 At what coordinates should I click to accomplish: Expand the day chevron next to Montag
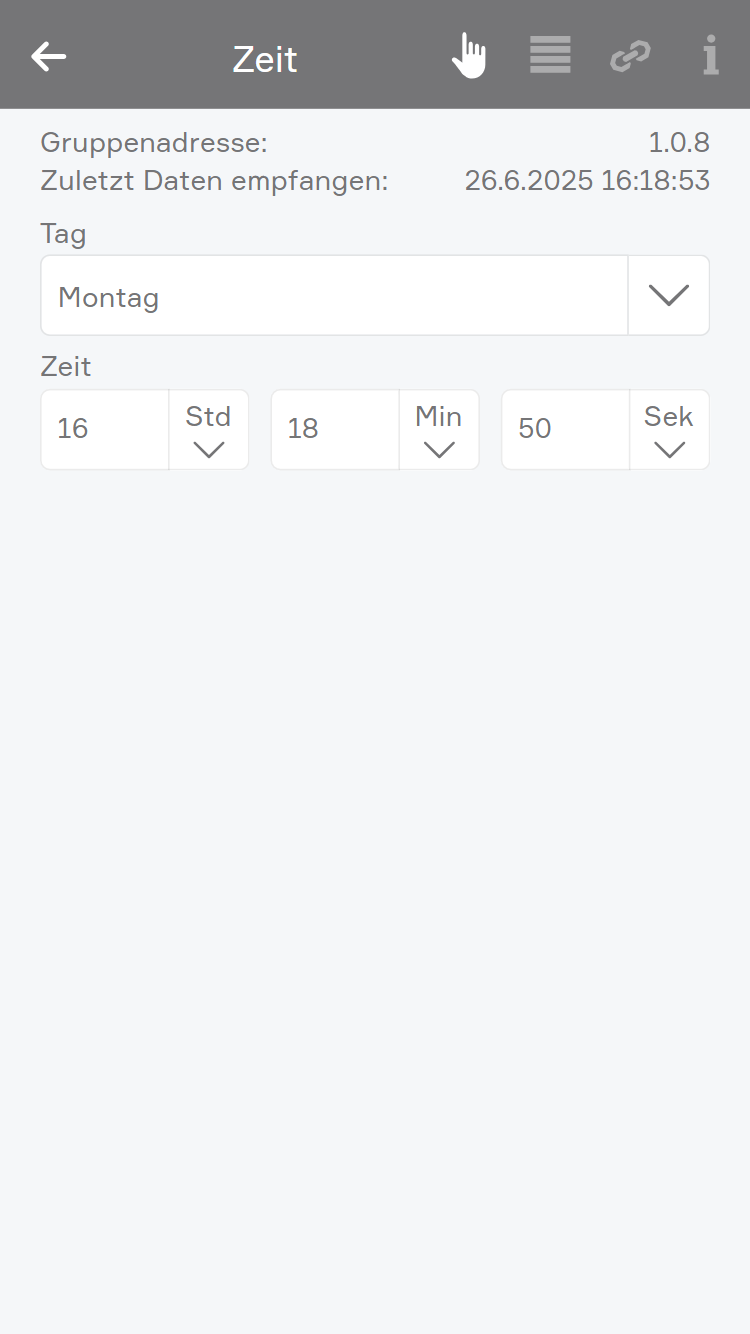click(669, 296)
